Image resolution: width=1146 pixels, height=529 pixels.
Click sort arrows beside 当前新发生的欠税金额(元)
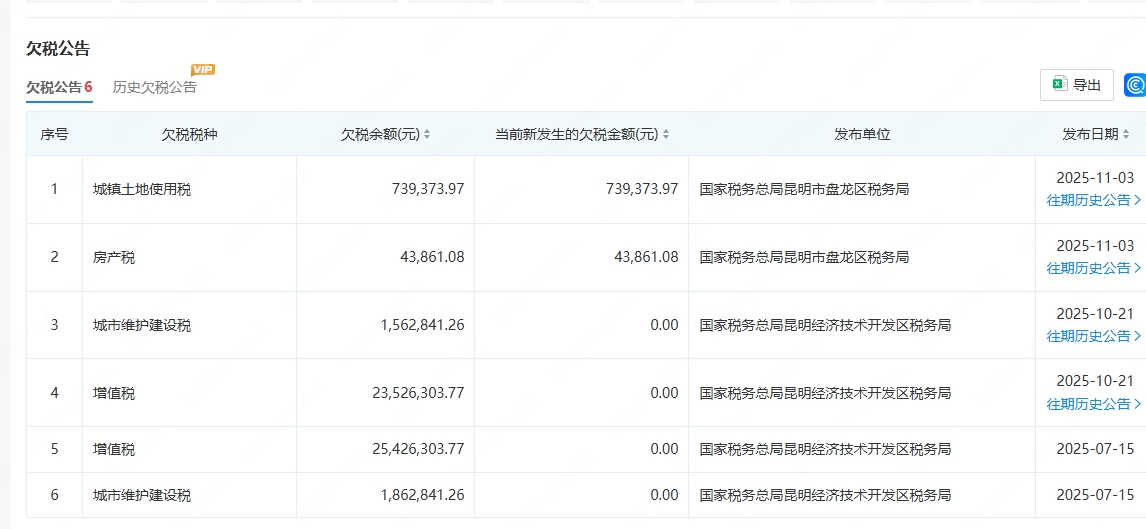(666, 135)
